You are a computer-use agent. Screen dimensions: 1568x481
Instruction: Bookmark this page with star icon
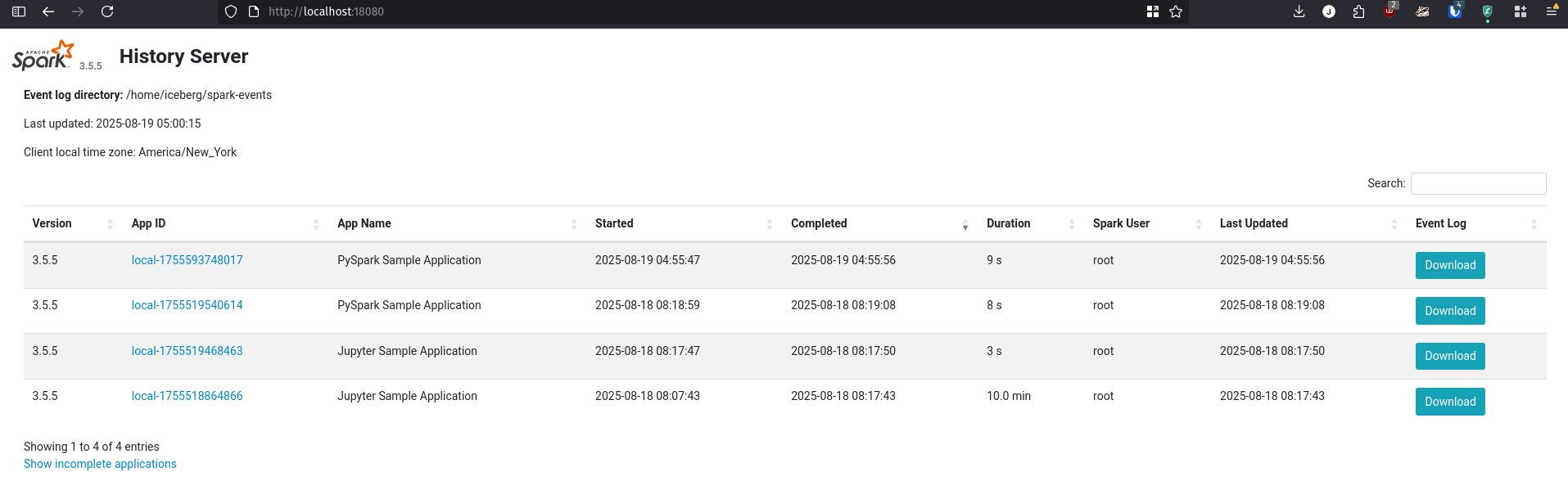(x=1176, y=11)
